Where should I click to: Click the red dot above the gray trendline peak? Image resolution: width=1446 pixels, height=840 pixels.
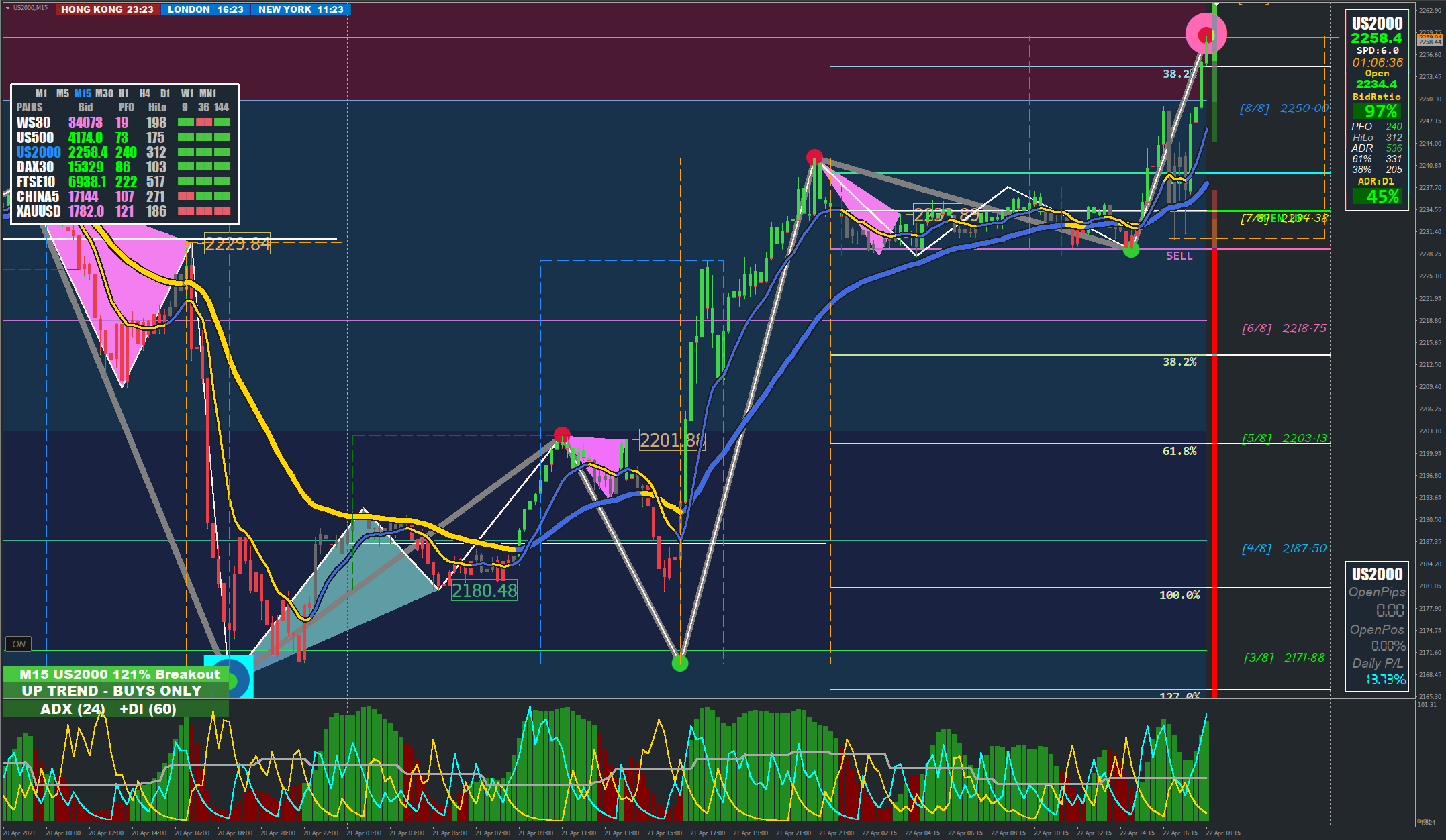point(814,157)
